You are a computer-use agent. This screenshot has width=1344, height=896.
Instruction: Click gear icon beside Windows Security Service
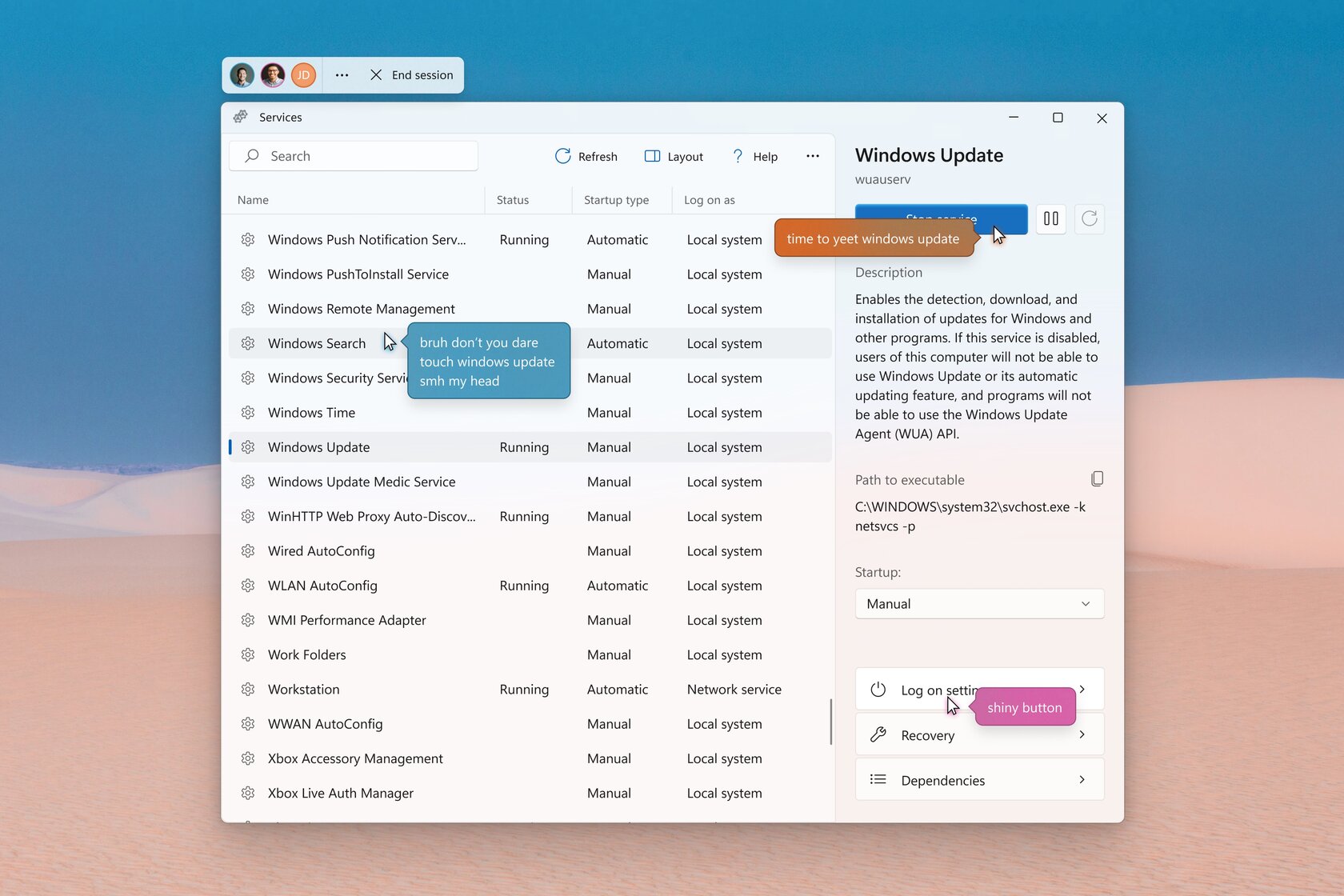pos(248,378)
